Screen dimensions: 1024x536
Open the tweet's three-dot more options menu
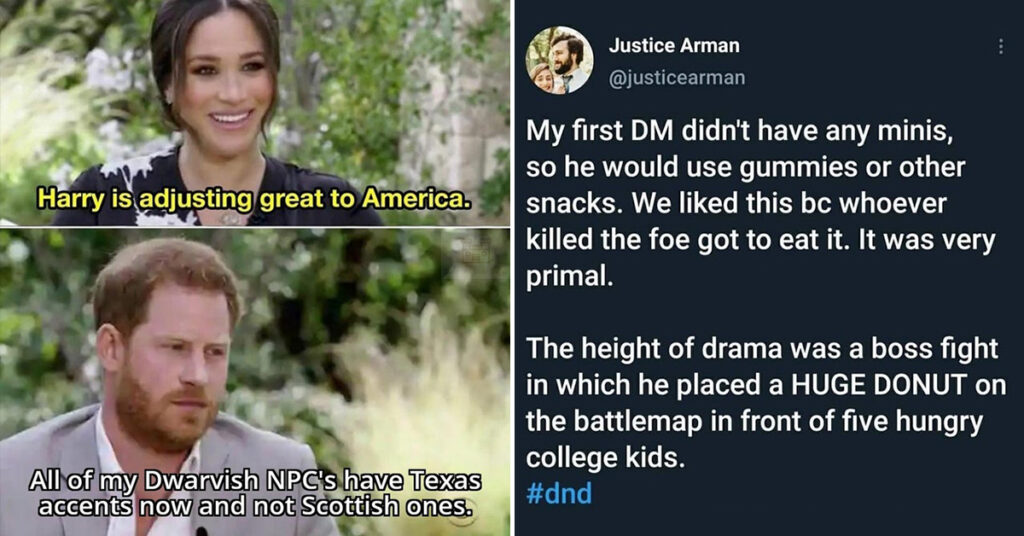click(1000, 46)
